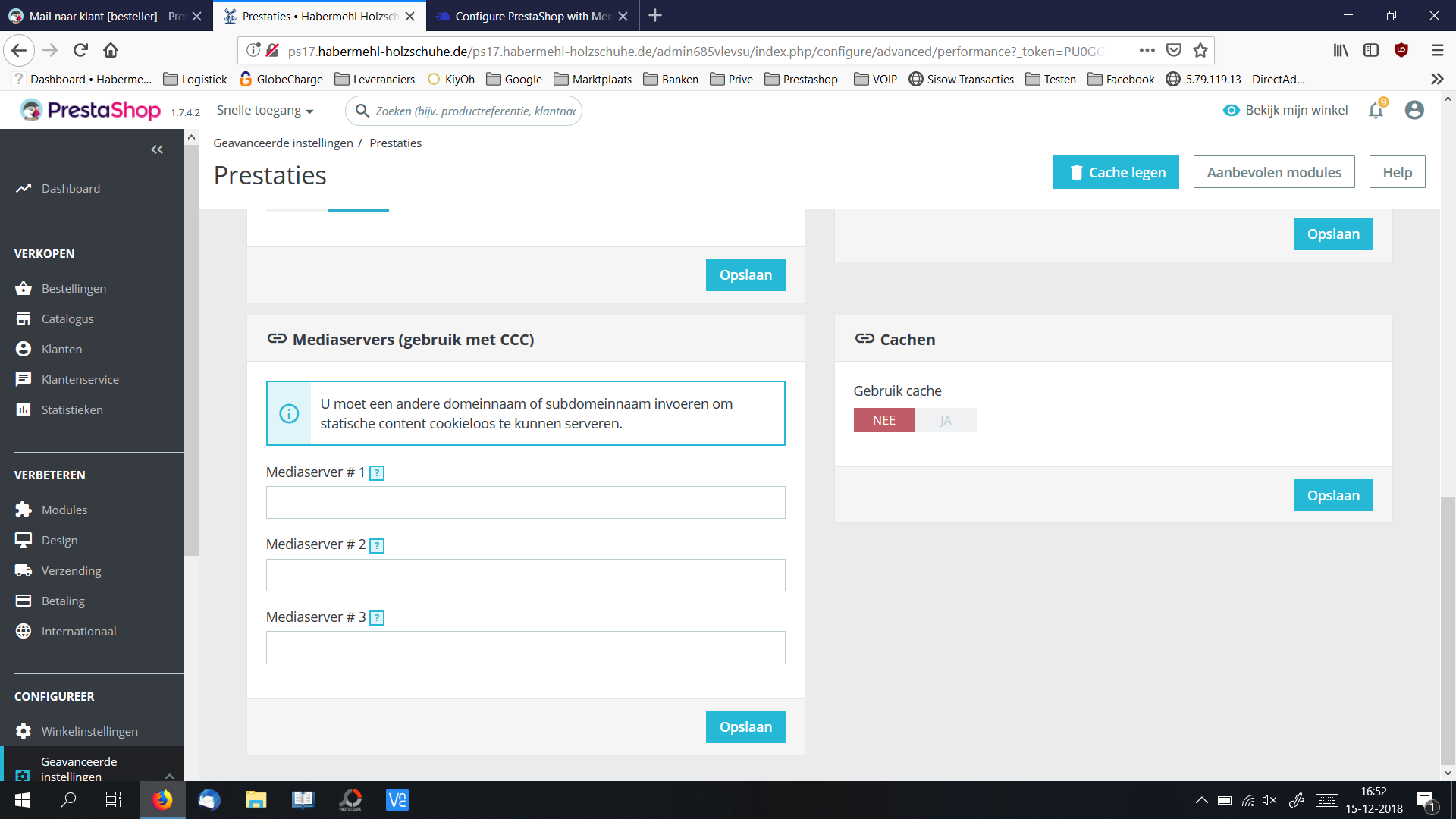Image resolution: width=1456 pixels, height=819 pixels.
Task: Open employee profile avatar icon
Action: pyautogui.click(x=1414, y=111)
